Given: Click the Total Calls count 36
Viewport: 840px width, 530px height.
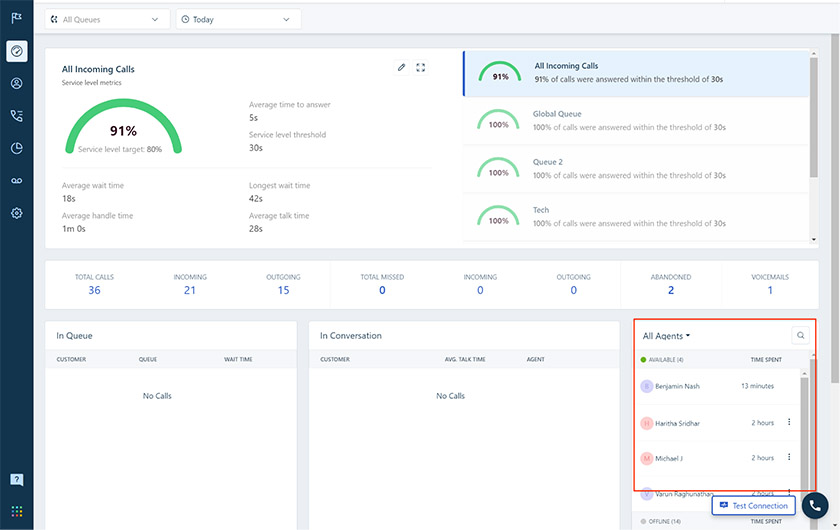Looking at the screenshot, I should pos(94,290).
